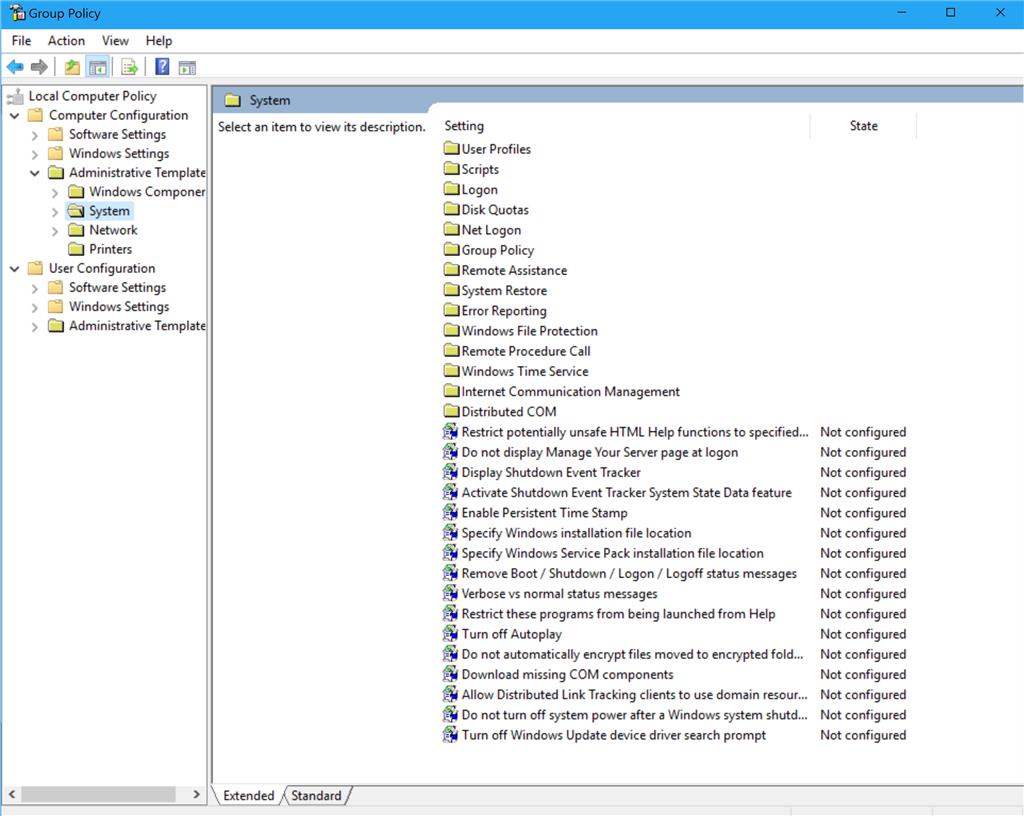The height and width of the screenshot is (816, 1024).
Task: Click the System header folder icon
Action: [x=232, y=100]
